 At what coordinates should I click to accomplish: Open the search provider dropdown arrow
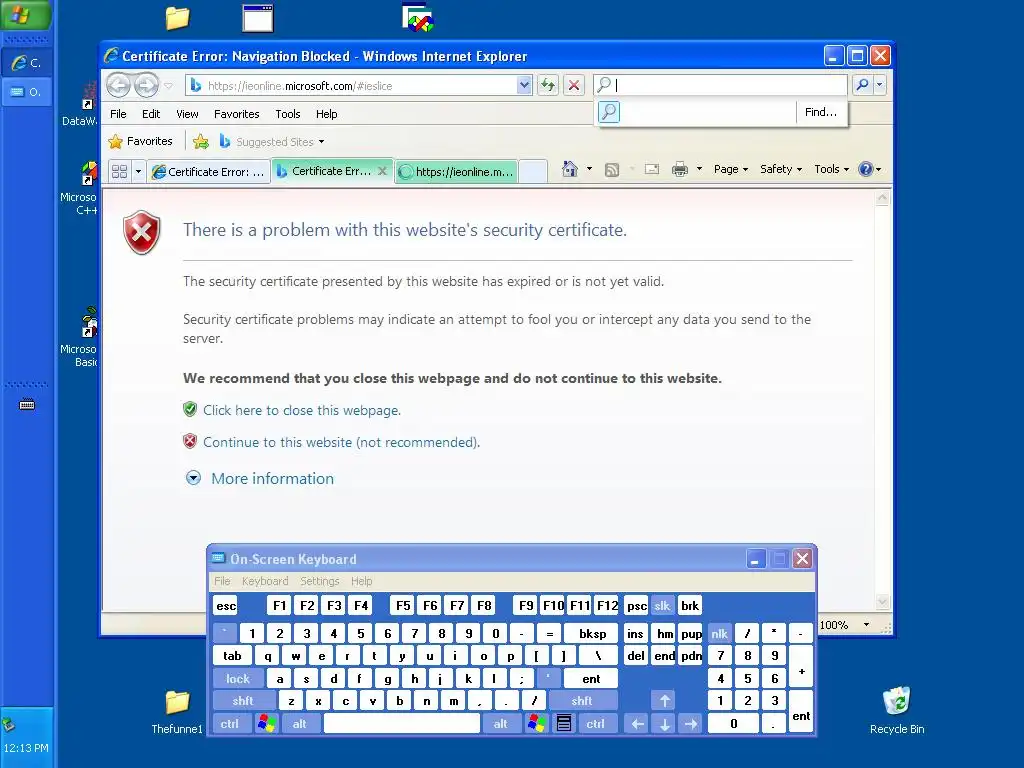tap(879, 84)
